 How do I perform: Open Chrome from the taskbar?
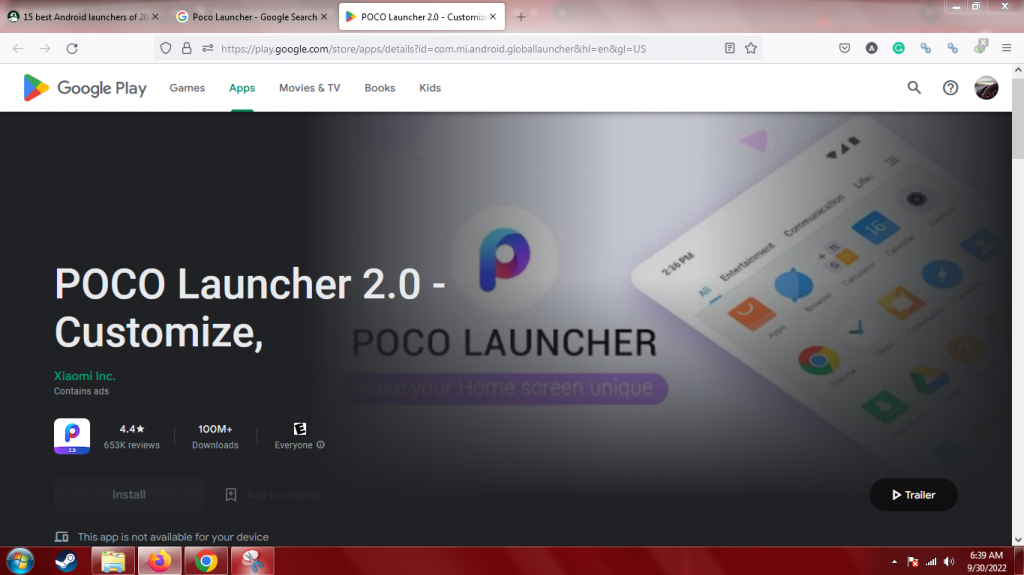pyautogui.click(x=206, y=561)
